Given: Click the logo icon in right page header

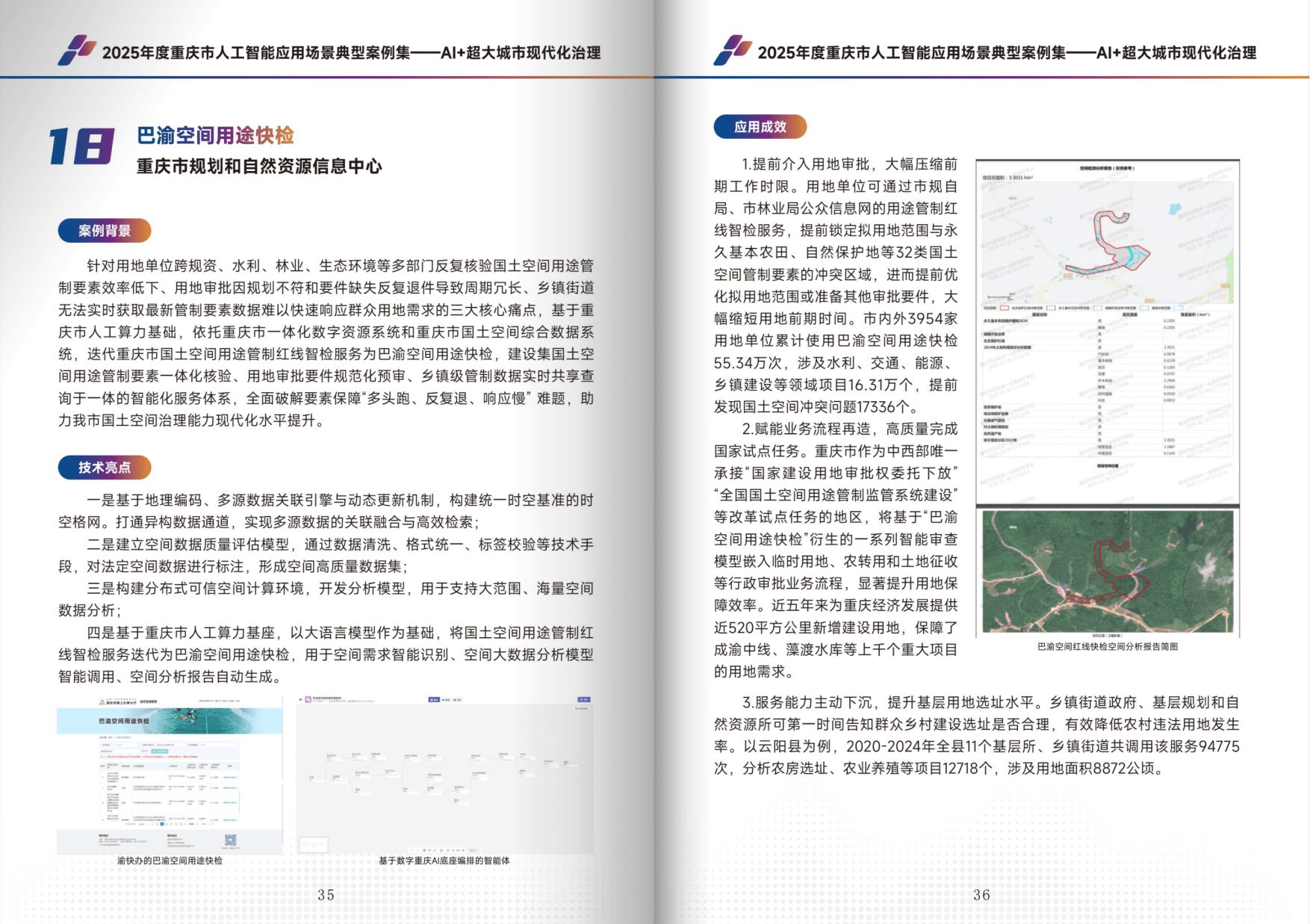Looking at the screenshot, I should (732, 50).
